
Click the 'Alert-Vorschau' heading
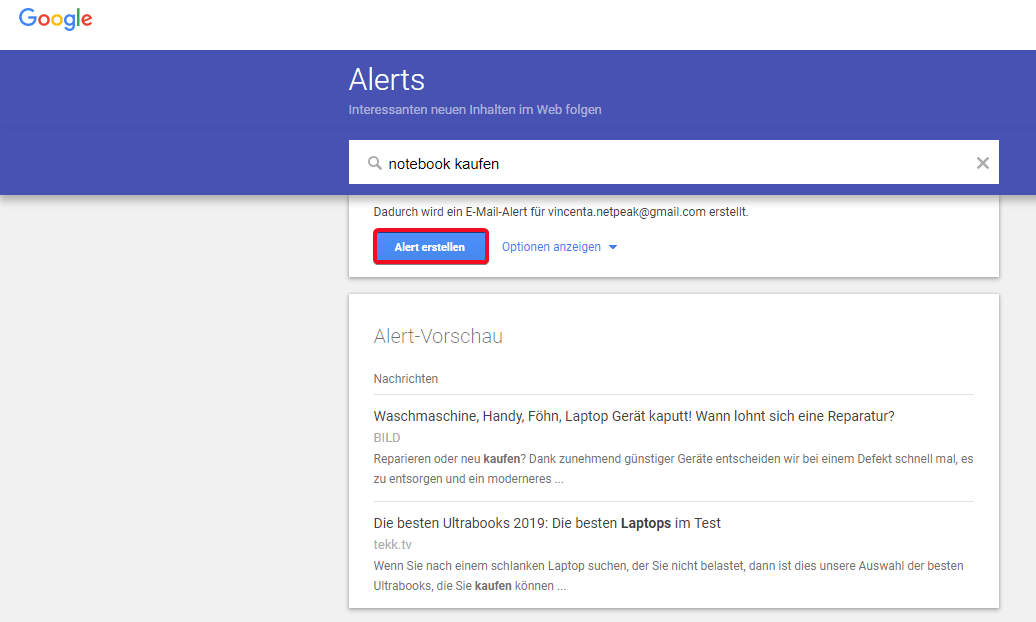[x=438, y=336]
